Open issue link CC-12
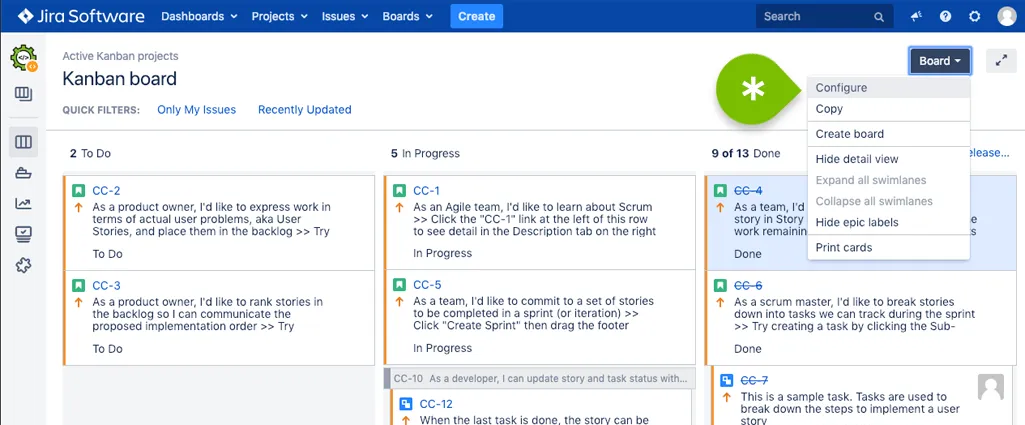Screen dimensions: 1025x425 click(436, 404)
